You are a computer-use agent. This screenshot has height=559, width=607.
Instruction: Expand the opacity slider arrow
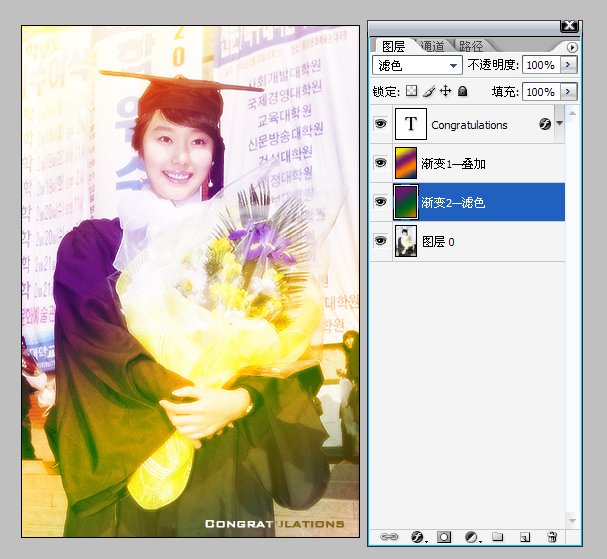(569, 65)
